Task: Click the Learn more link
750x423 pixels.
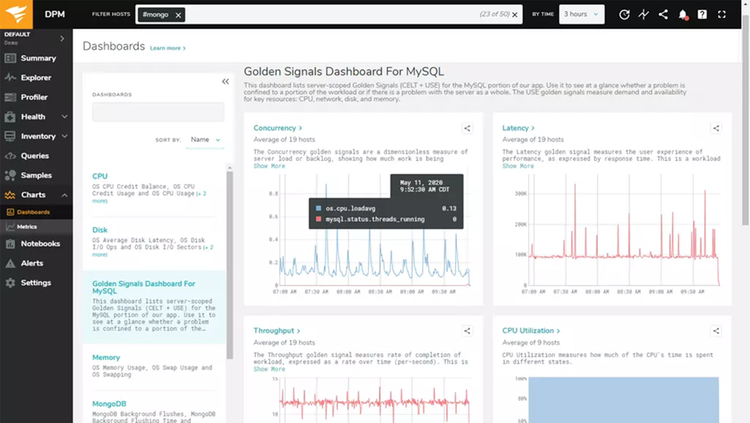Action: pyautogui.click(x=167, y=48)
